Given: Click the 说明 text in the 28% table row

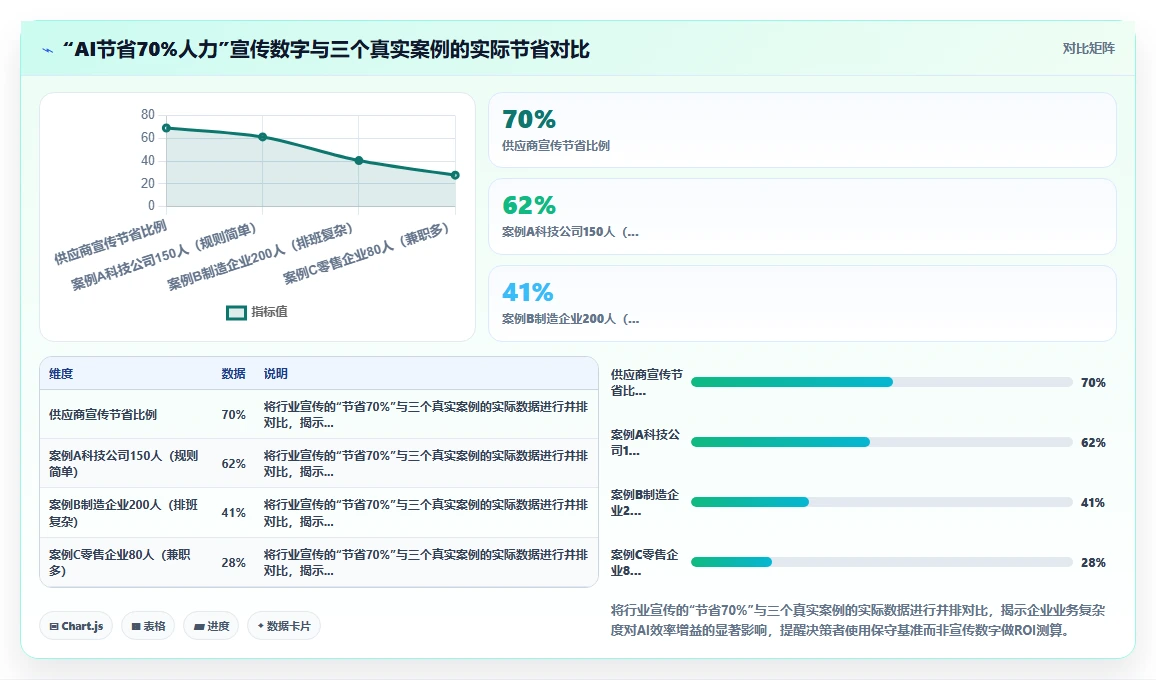Looking at the screenshot, I should pos(426,563).
